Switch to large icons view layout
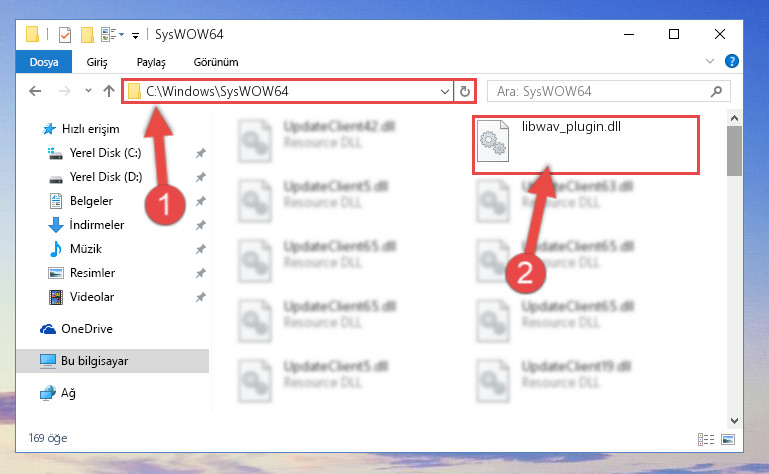Screen dimensions: 769x474 coord(728,439)
